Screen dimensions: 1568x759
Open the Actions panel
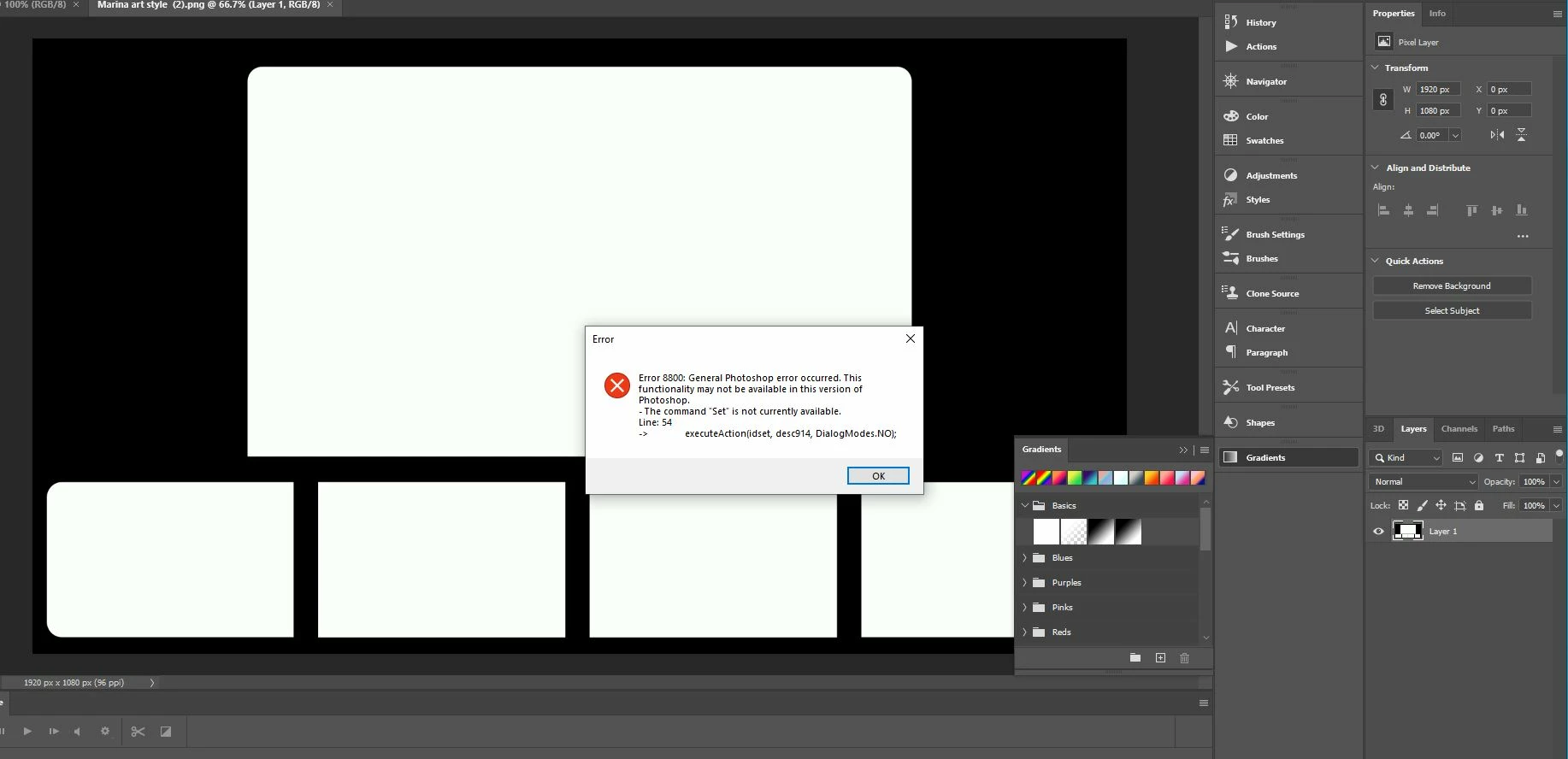pyautogui.click(x=1261, y=46)
